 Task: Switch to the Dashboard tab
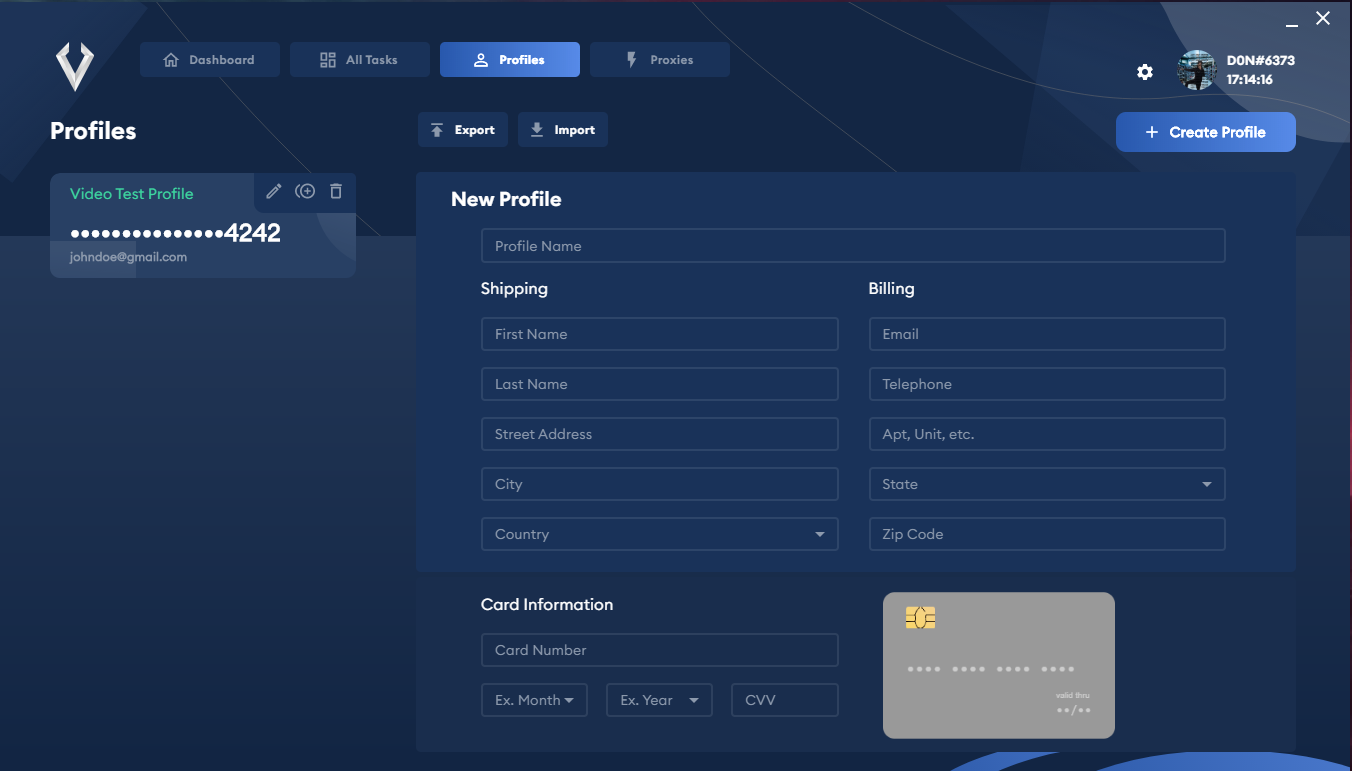pyautogui.click(x=210, y=60)
